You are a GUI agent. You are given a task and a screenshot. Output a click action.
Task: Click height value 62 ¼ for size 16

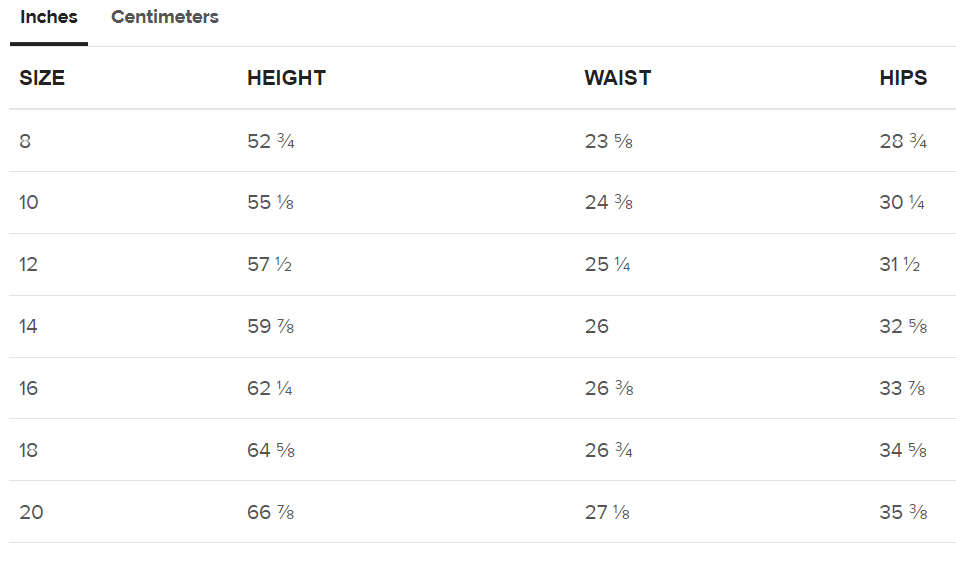(x=270, y=388)
